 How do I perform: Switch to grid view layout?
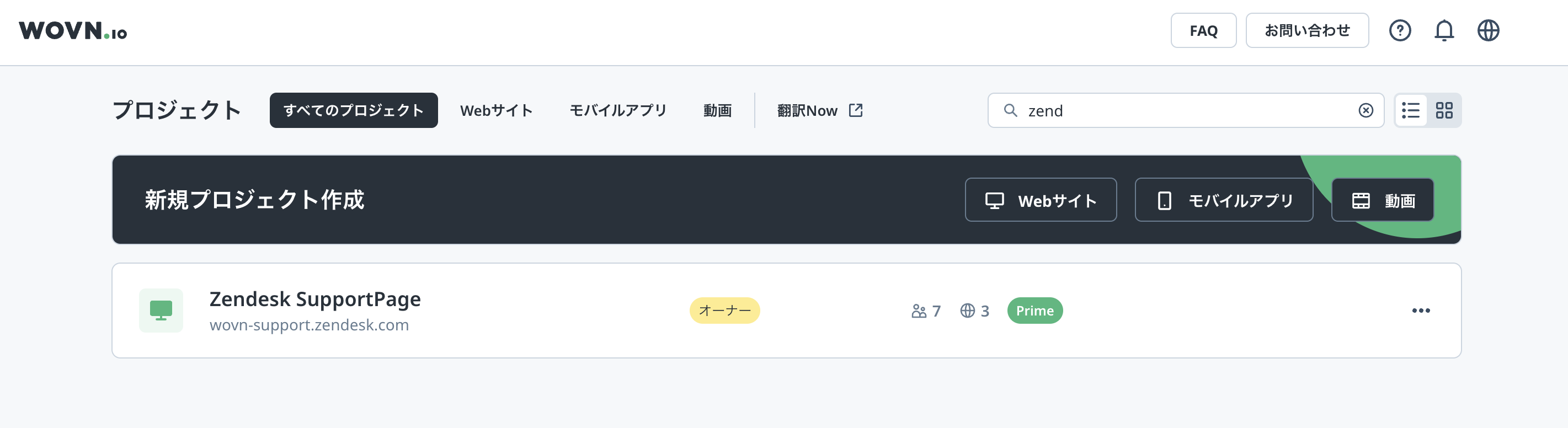(x=1444, y=110)
